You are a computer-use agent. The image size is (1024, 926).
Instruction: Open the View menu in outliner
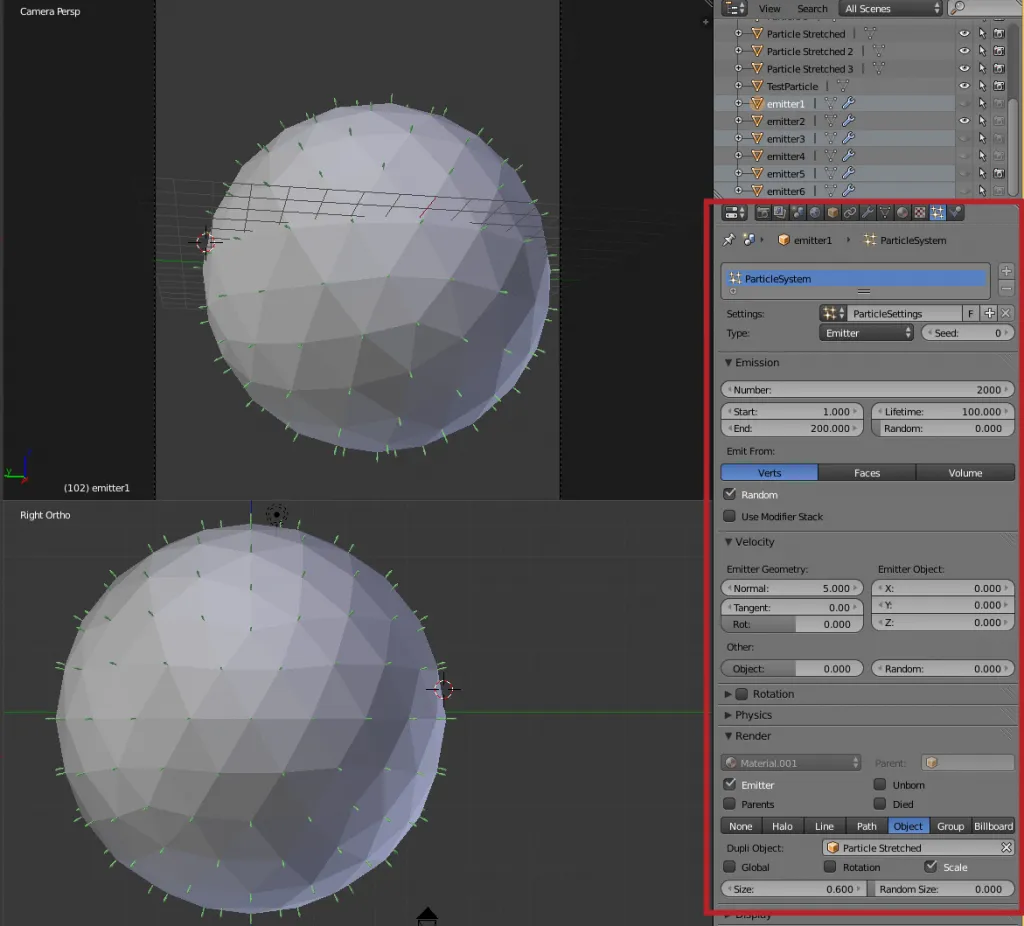pyautogui.click(x=769, y=8)
